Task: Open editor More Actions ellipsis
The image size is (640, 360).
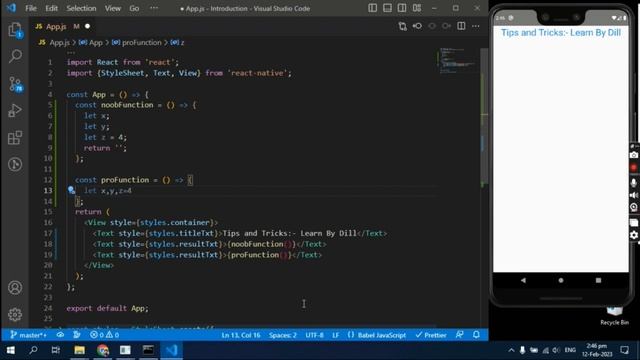Action: [476, 26]
